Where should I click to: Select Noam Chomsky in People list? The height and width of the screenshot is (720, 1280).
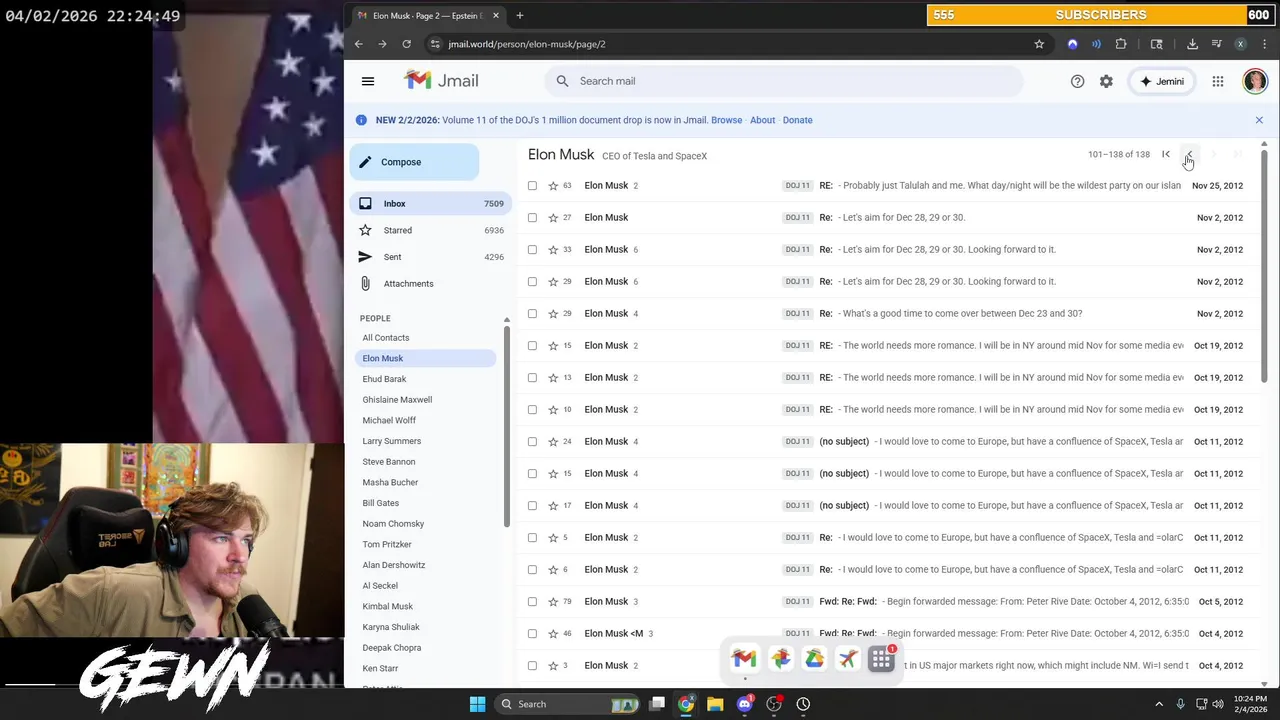(393, 524)
